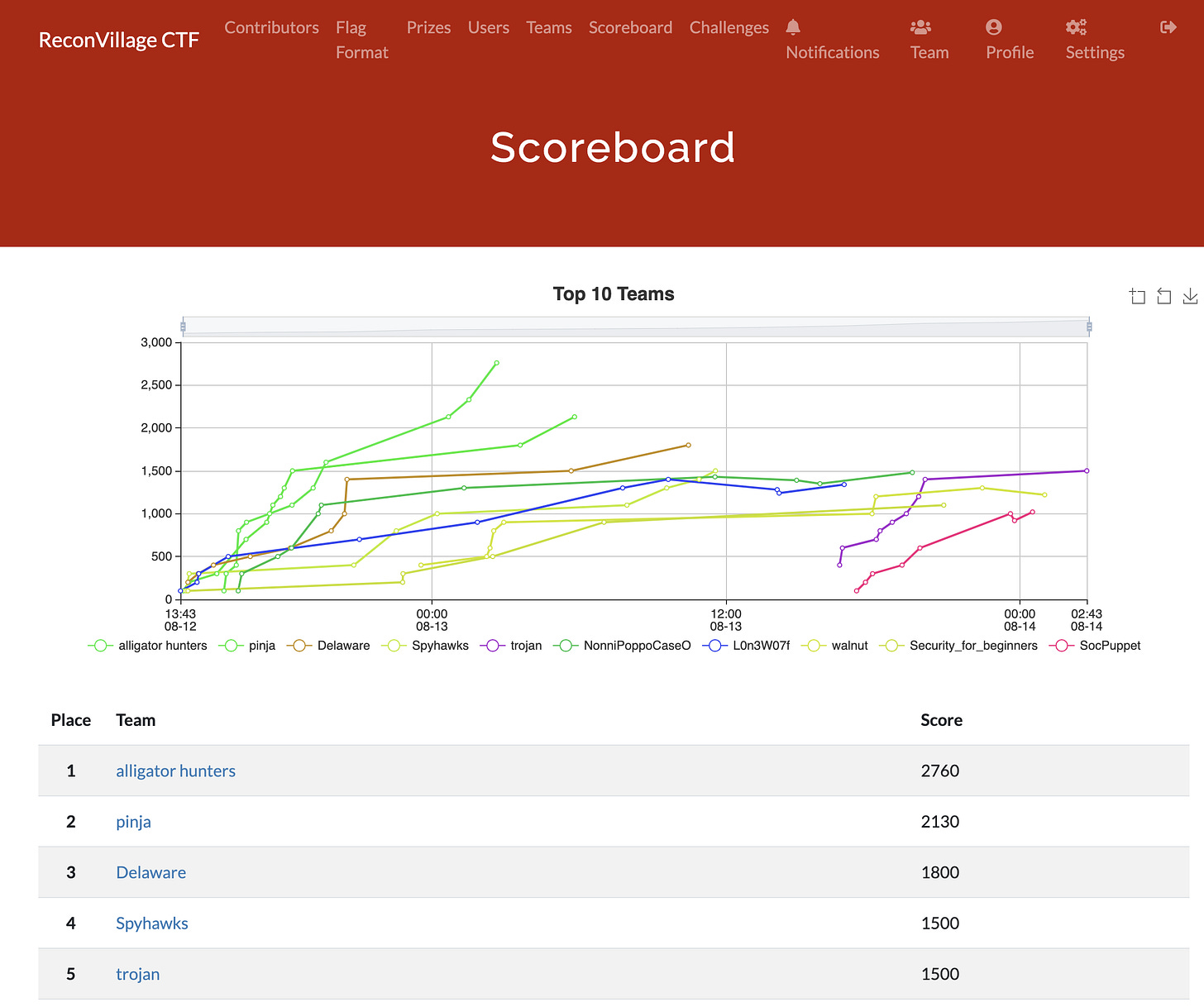1204x1007 pixels.
Task: Click right handle of chart zoom slider
Action: [x=1089, y=327]
